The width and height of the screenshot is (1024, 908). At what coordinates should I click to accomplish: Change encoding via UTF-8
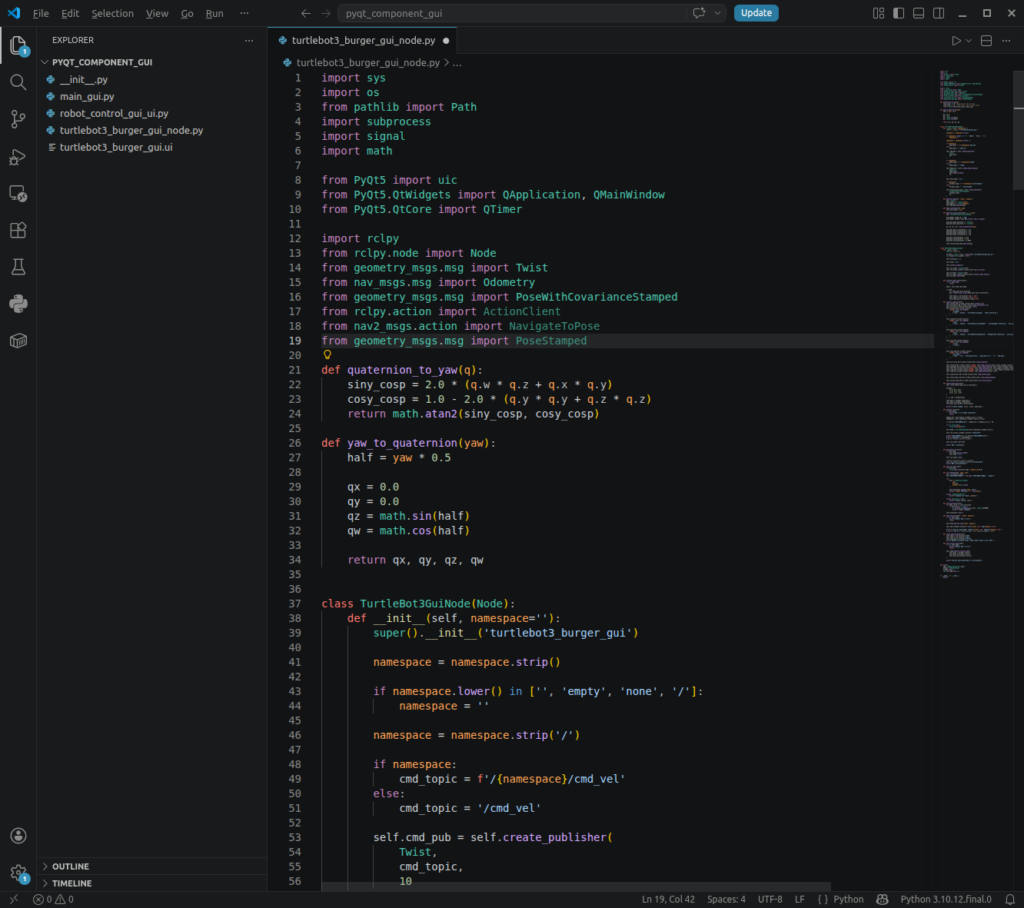tap(770, 900)
